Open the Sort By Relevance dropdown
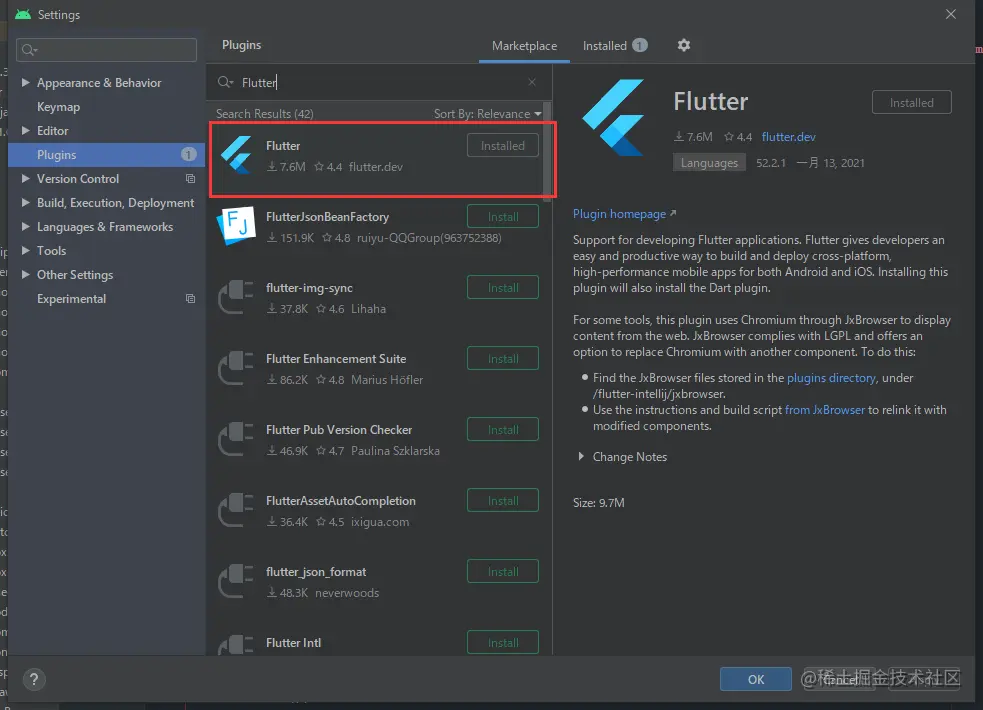 (487, 114)
